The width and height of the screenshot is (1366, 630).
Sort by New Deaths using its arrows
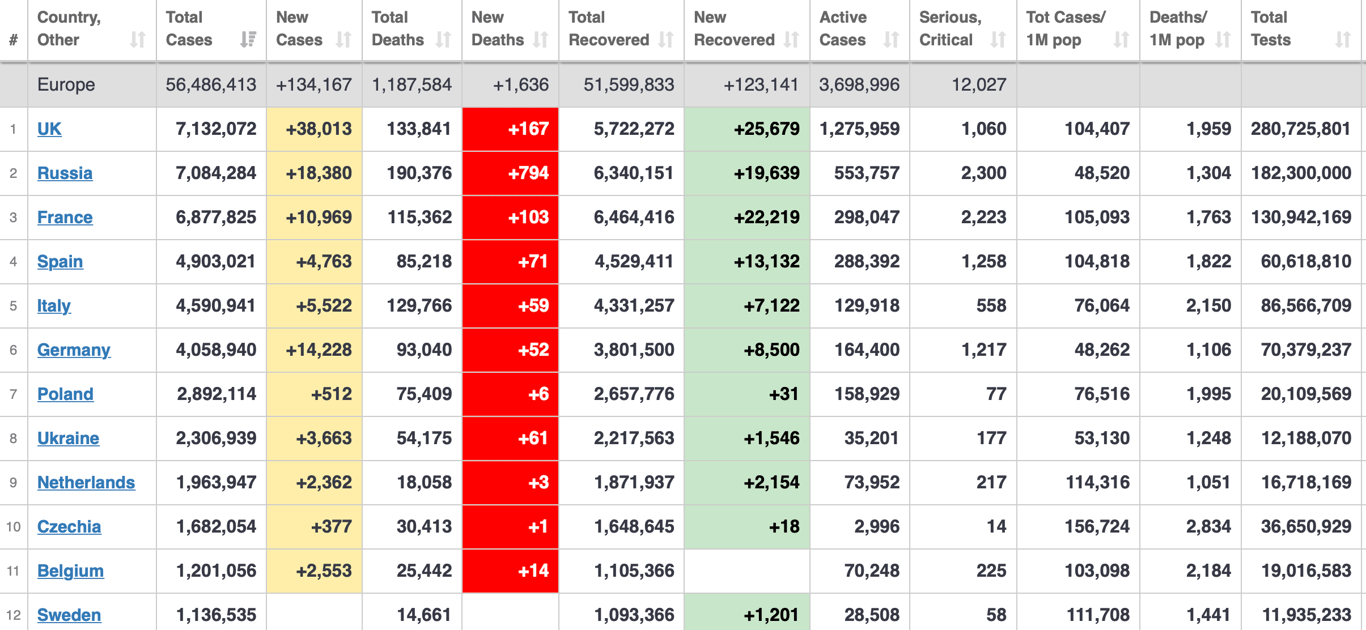pyautogui.click(x=541, y=40)
